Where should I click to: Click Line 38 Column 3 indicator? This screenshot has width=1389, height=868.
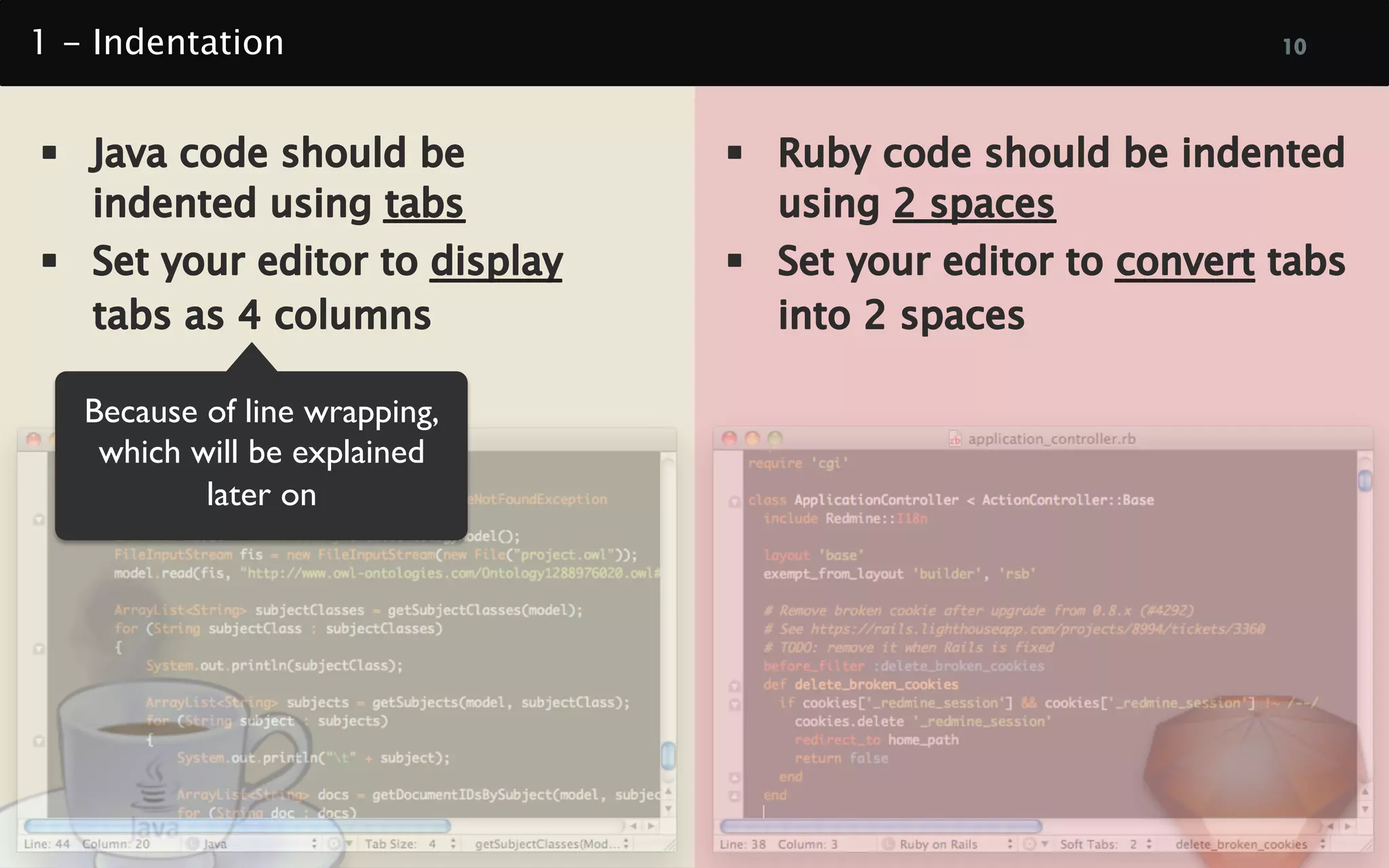pos(779,844)
